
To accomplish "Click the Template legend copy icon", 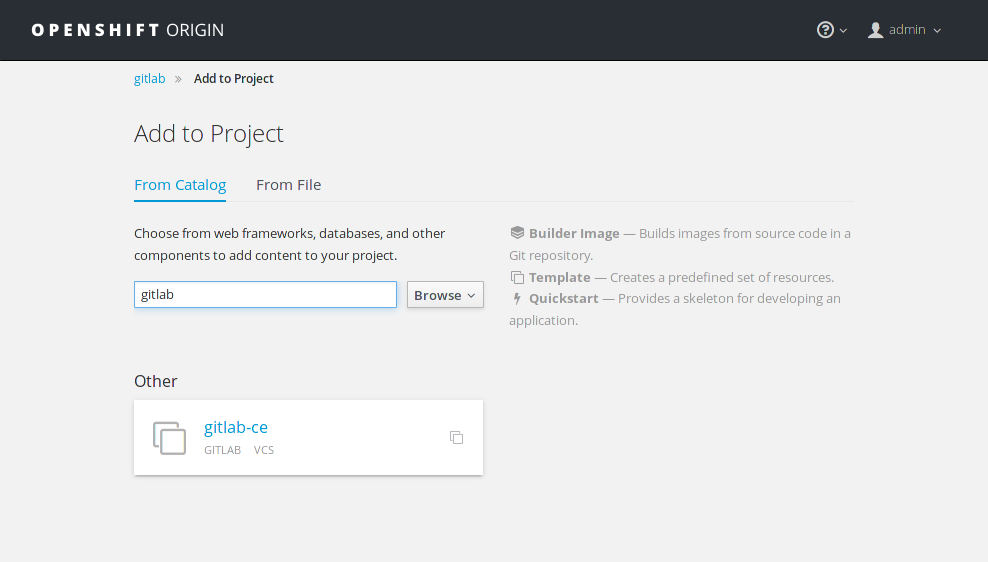I will point(517,277).
